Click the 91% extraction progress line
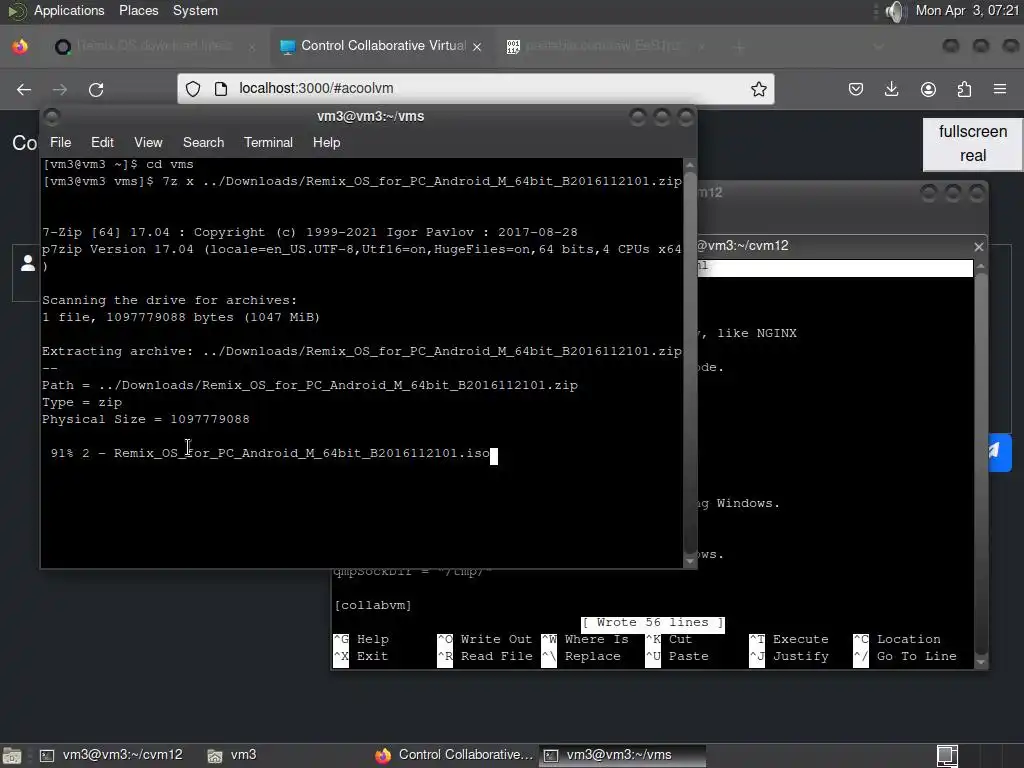Screen dimensions: 1024x768 (270, 453)
